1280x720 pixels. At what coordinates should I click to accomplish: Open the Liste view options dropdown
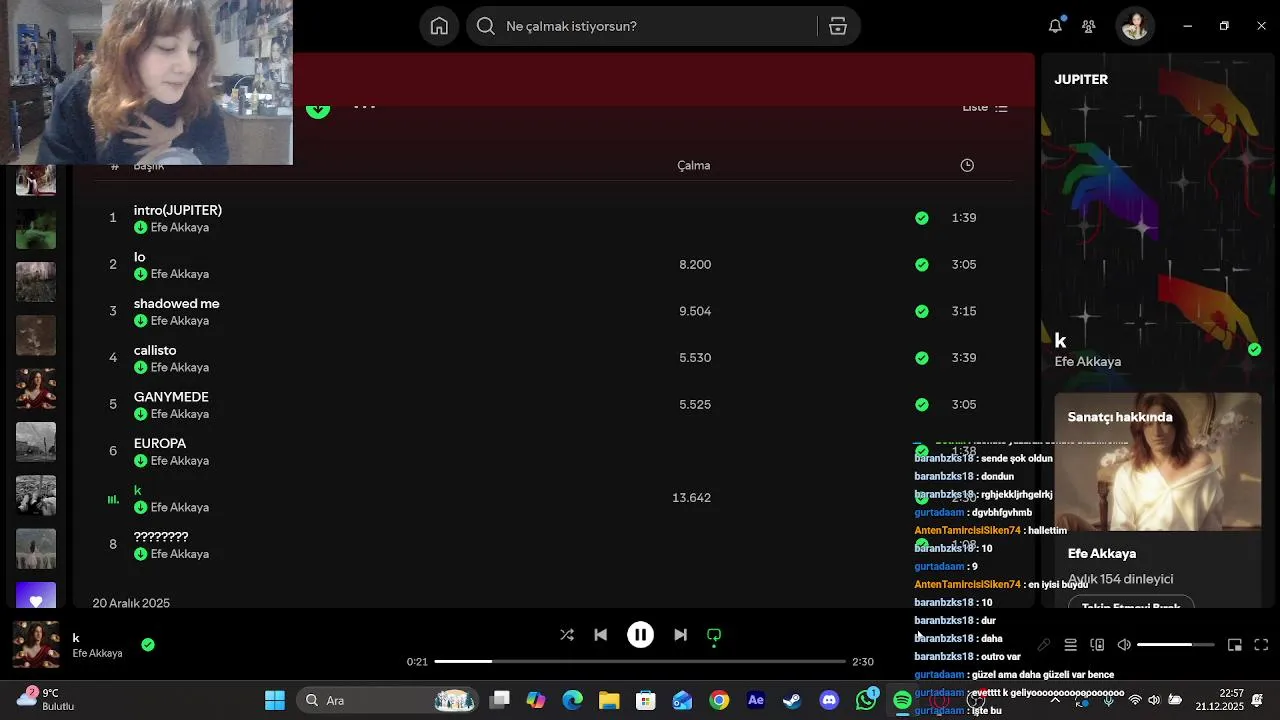coord(985,107)
